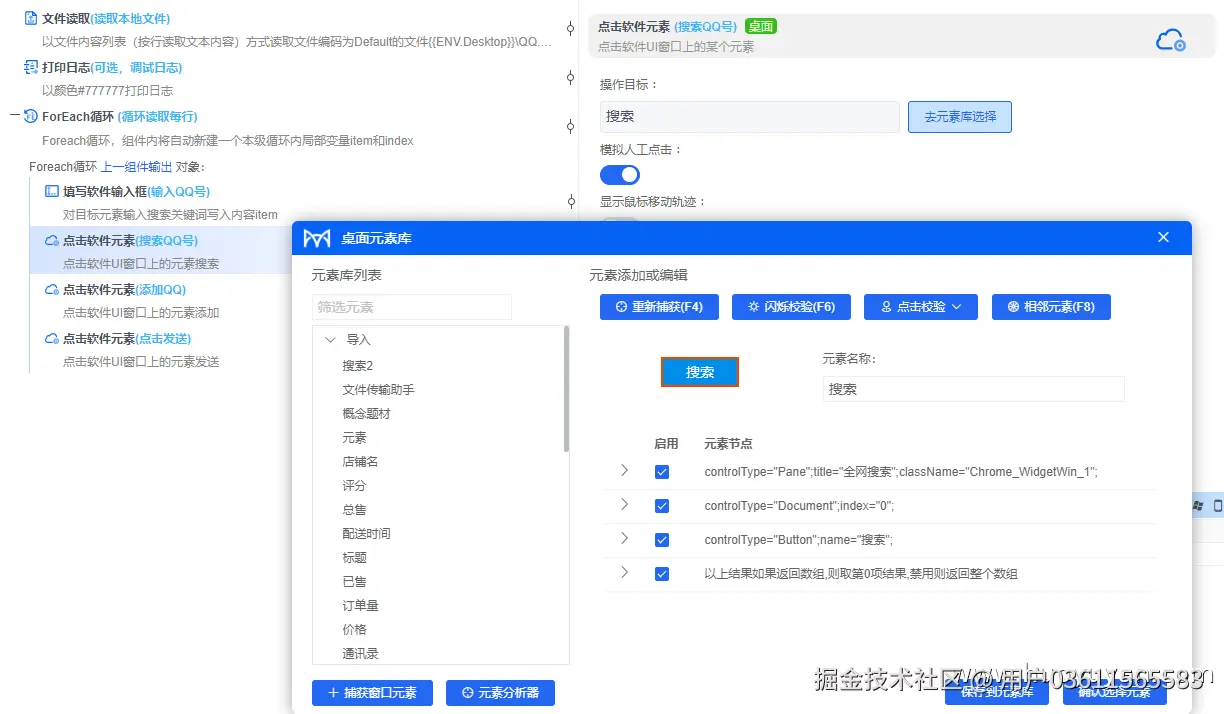
Task: Select the 填写软件输入框(输入QQ号) step title
Action: pos(136,192)
